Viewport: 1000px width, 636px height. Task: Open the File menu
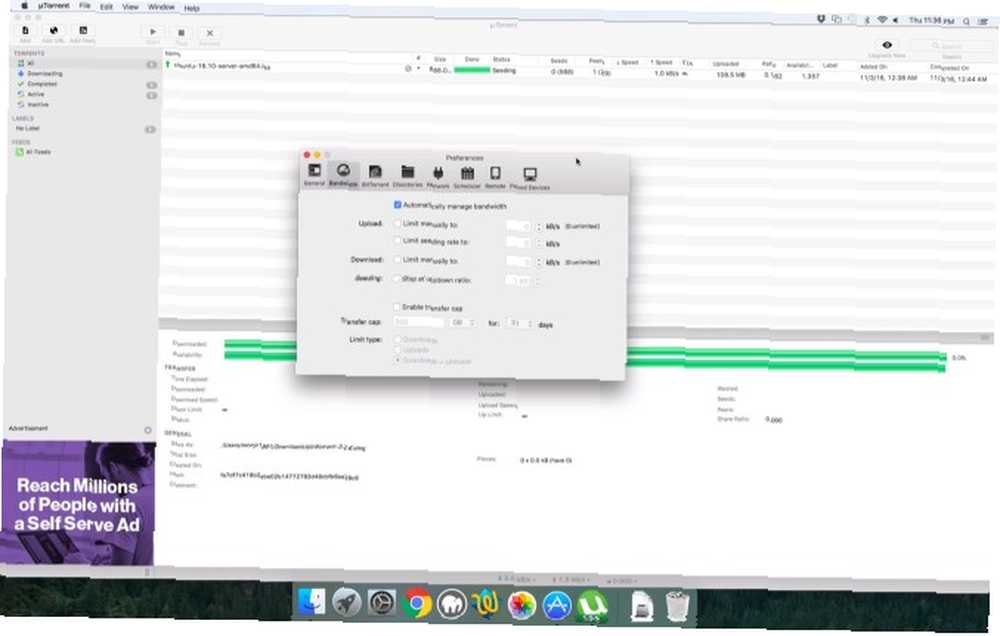(85, 6)
